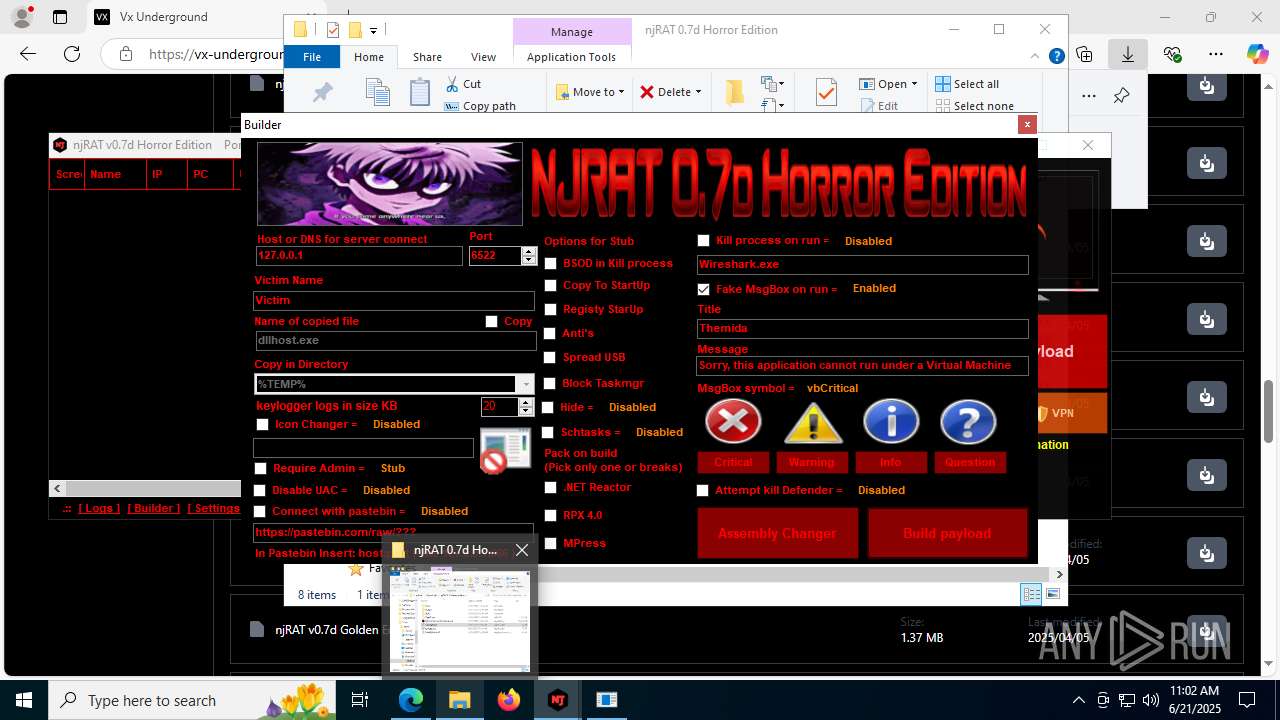Toggle the Icon Changer checkbox

click(x=262, y=425)
